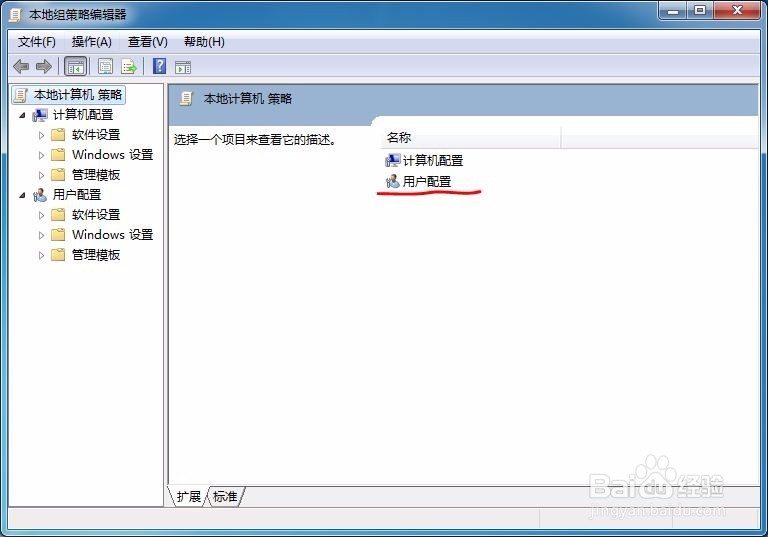Screen dimensions: 768x537
Task: Click the show/hide action pane icon
Action: click(183, 67)
